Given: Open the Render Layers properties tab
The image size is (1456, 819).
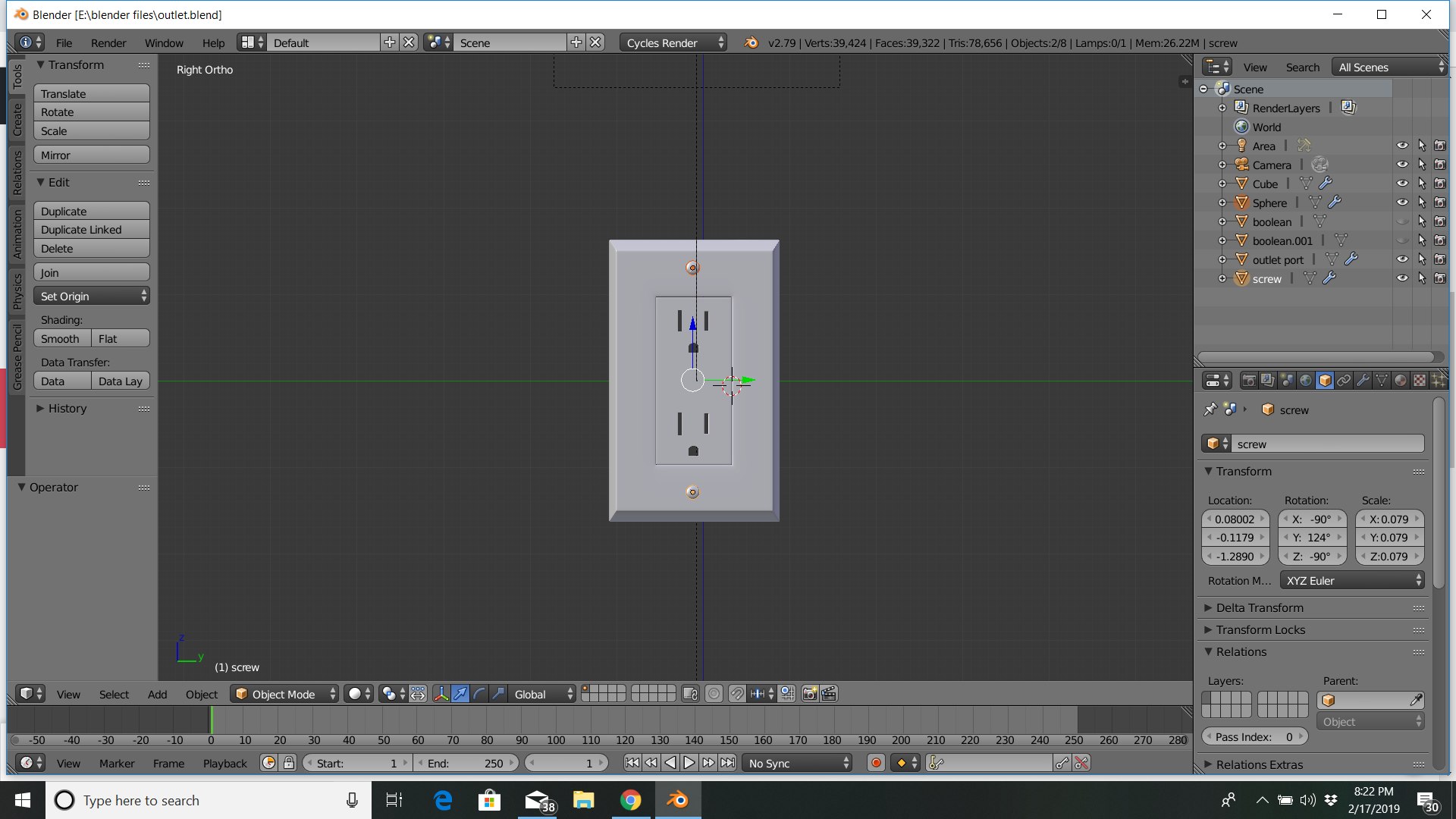Looking at the screenshot, I should (1268, 381).
